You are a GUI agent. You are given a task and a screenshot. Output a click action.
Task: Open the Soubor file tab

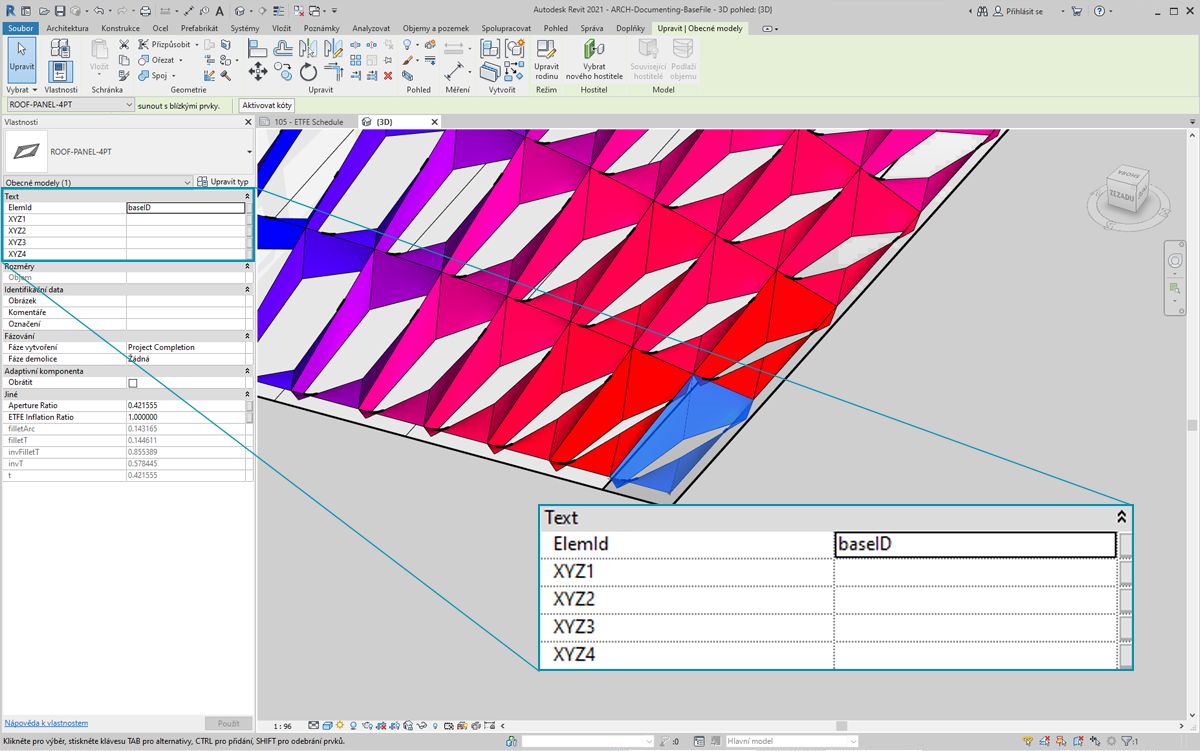click(x=21, y=28)
